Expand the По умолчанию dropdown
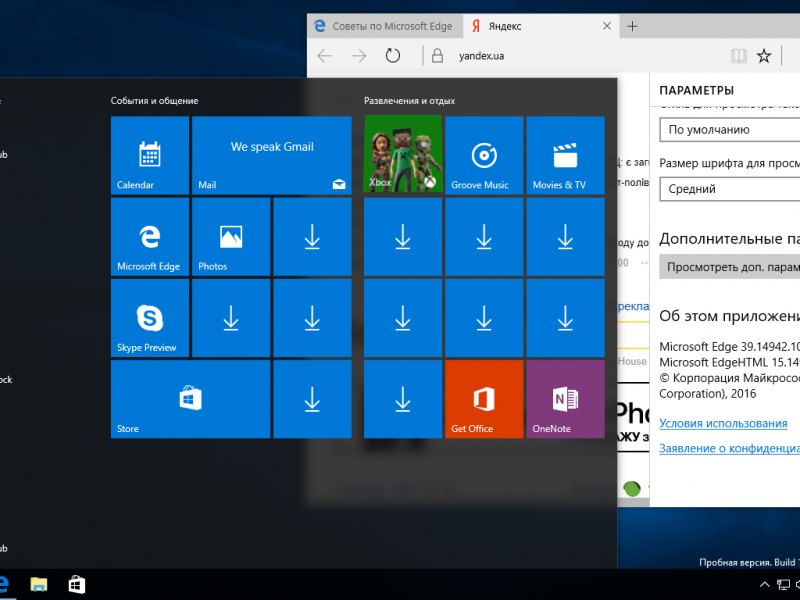This screenshot has width=800, height=600. 730,130
